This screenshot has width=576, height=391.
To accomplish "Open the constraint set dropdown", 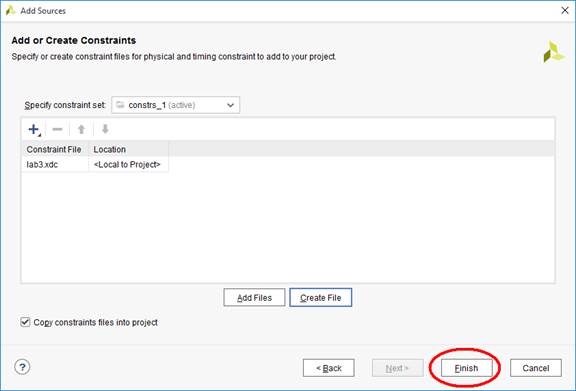I will pos(176,105).
